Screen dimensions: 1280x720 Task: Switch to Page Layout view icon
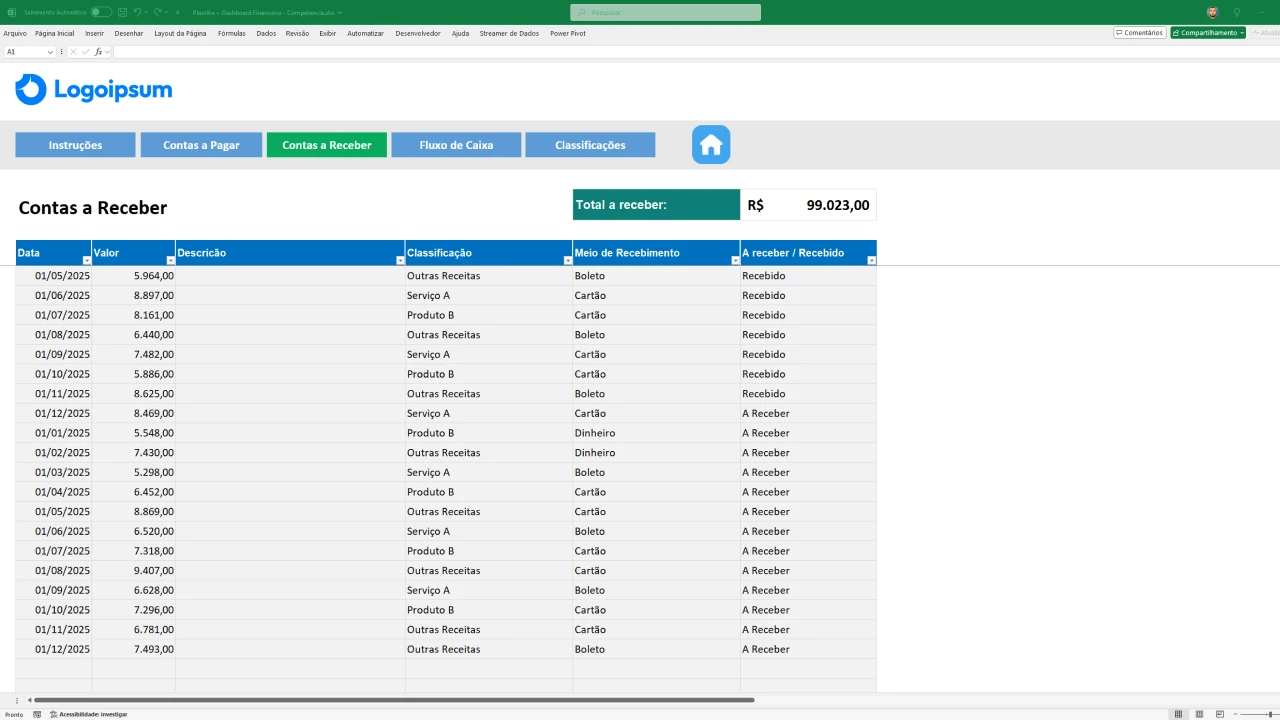pos(1199,714)
